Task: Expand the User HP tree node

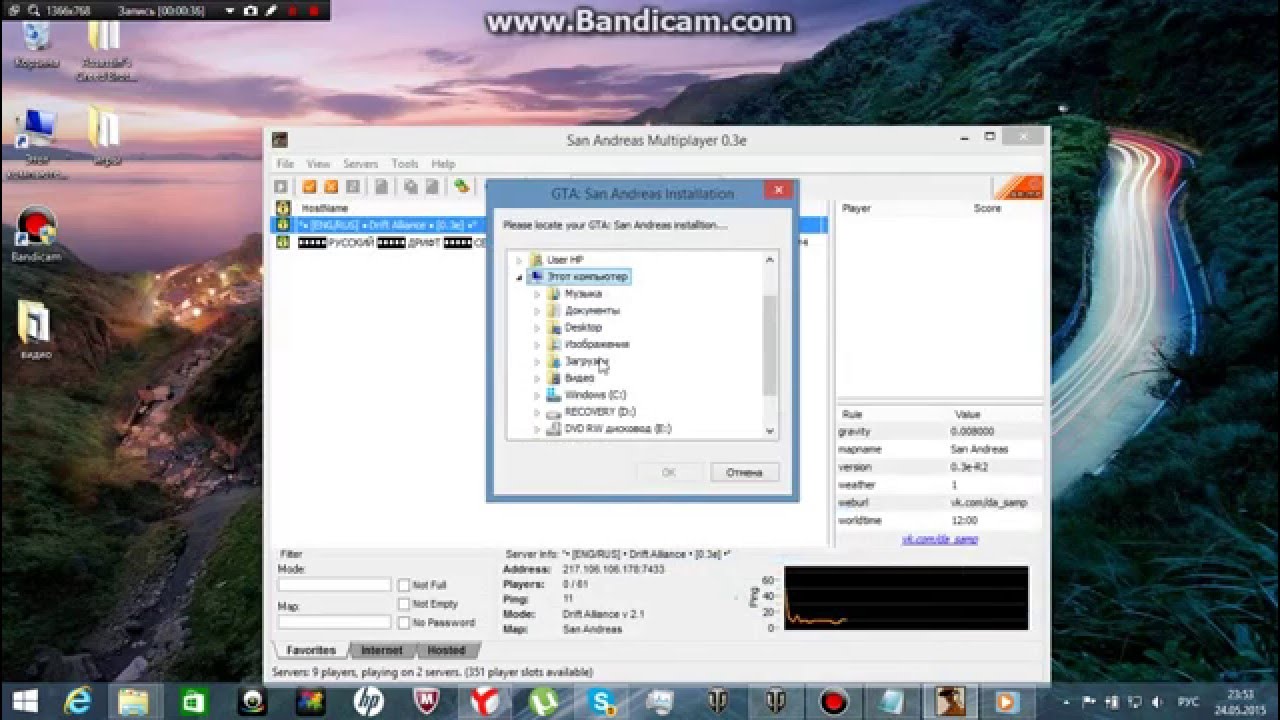Action: (519, 260)
